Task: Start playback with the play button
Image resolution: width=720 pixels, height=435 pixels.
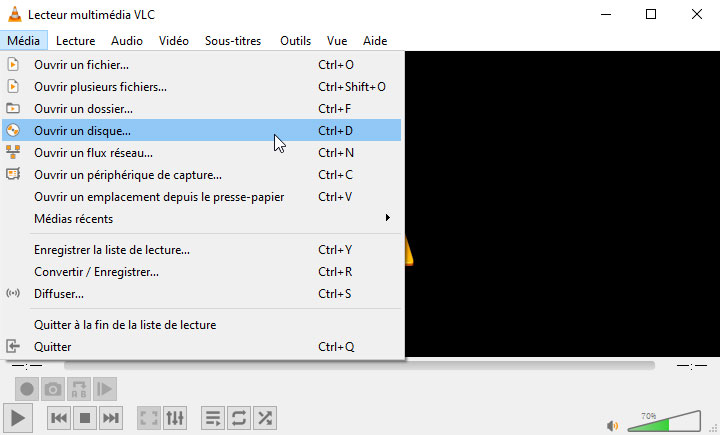Action: [18, 418]
